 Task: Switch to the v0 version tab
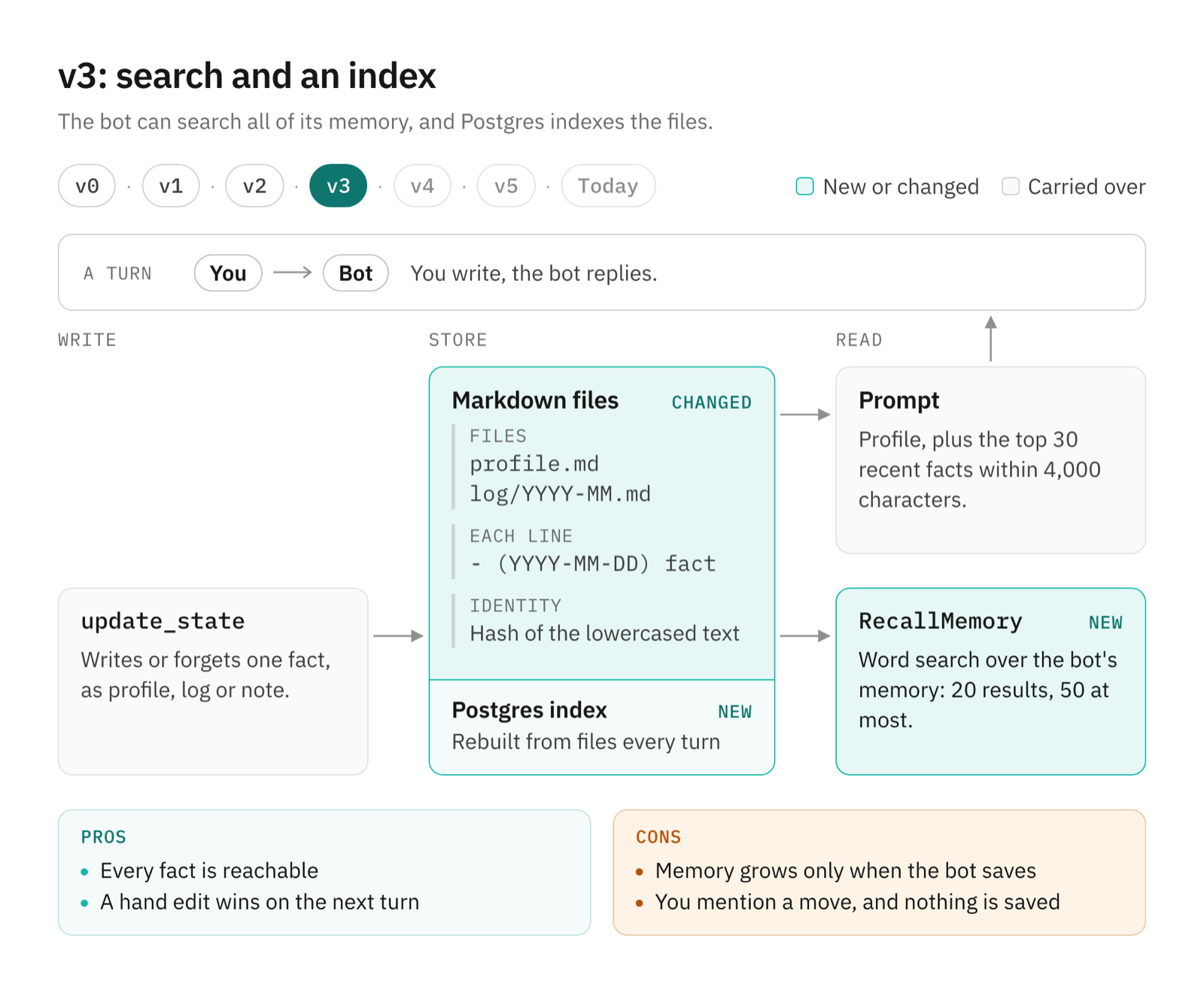pyautogui.click(x=87, y=186)
